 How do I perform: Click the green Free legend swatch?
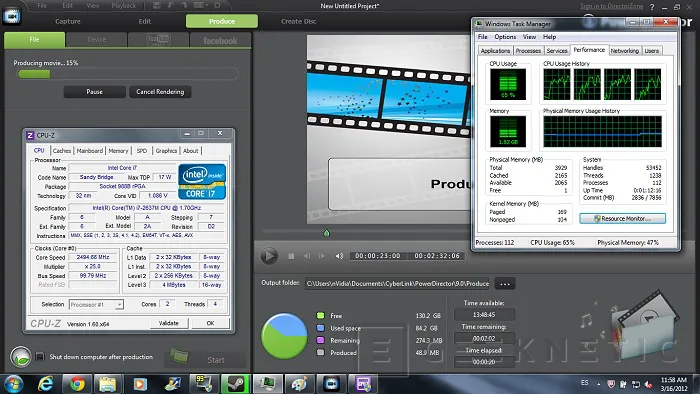(320, 315)
